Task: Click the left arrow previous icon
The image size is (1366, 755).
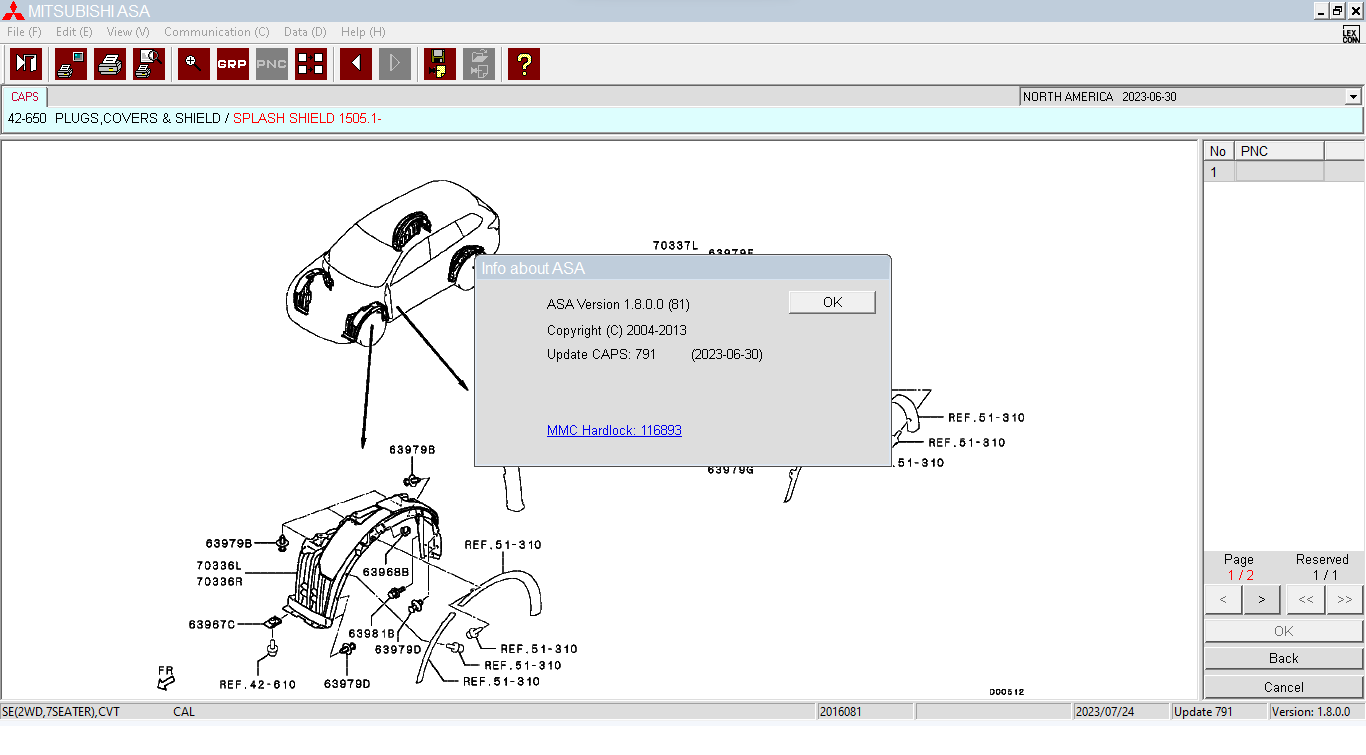Action: (x=356, y=64)
